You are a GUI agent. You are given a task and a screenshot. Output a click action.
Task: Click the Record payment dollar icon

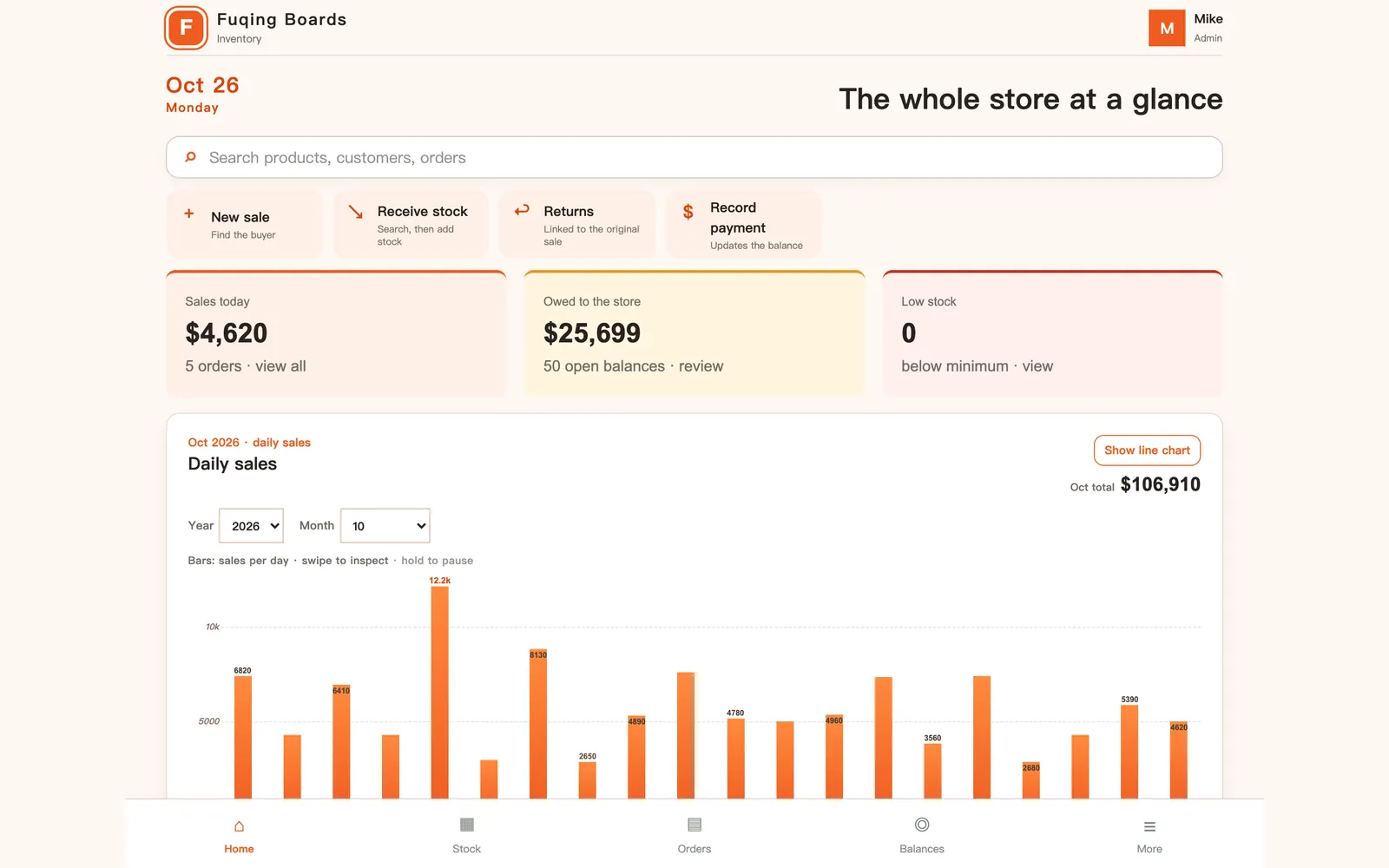coord(688,212)
